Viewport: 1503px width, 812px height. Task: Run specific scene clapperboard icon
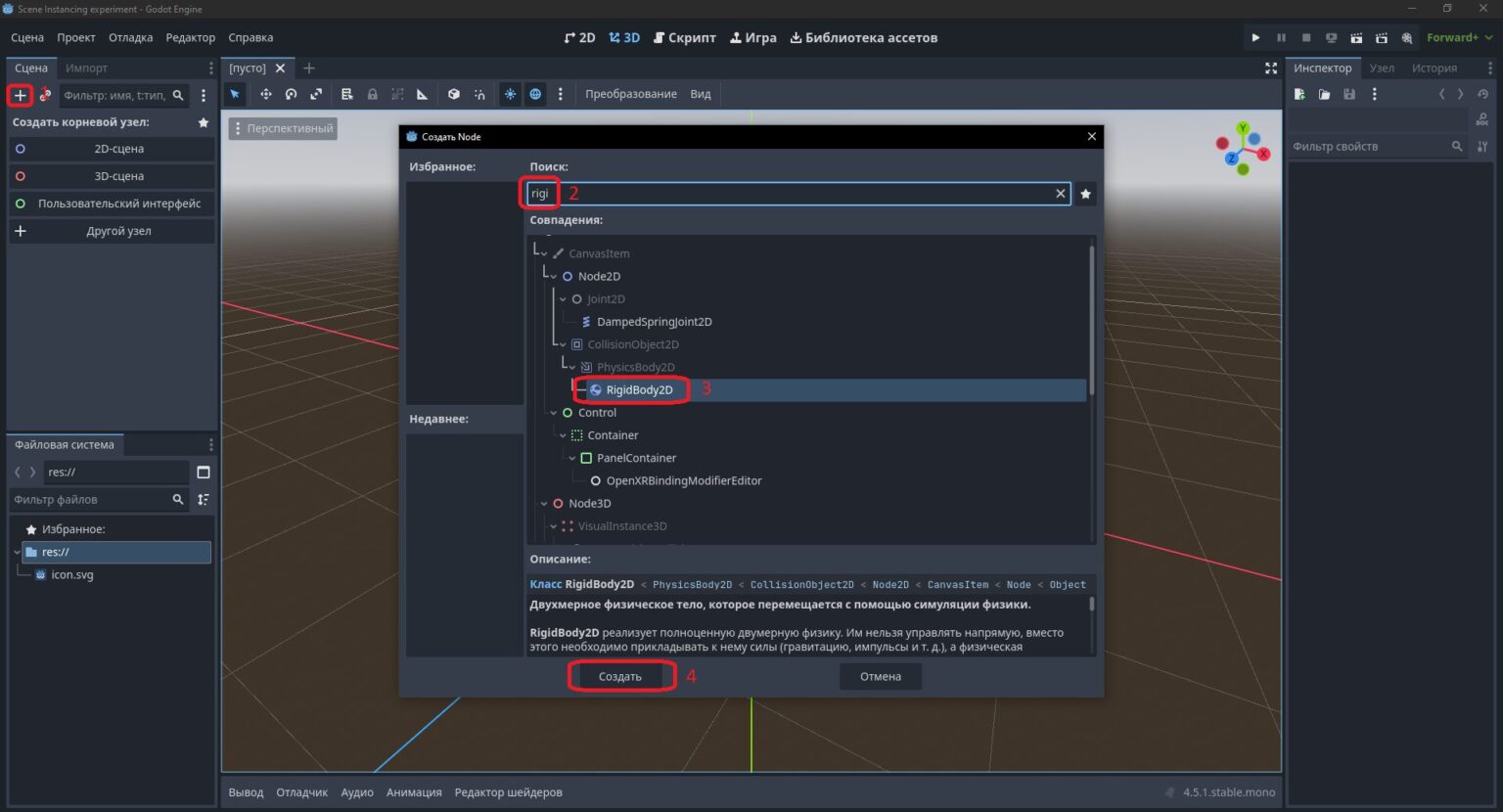point(1382,37)
